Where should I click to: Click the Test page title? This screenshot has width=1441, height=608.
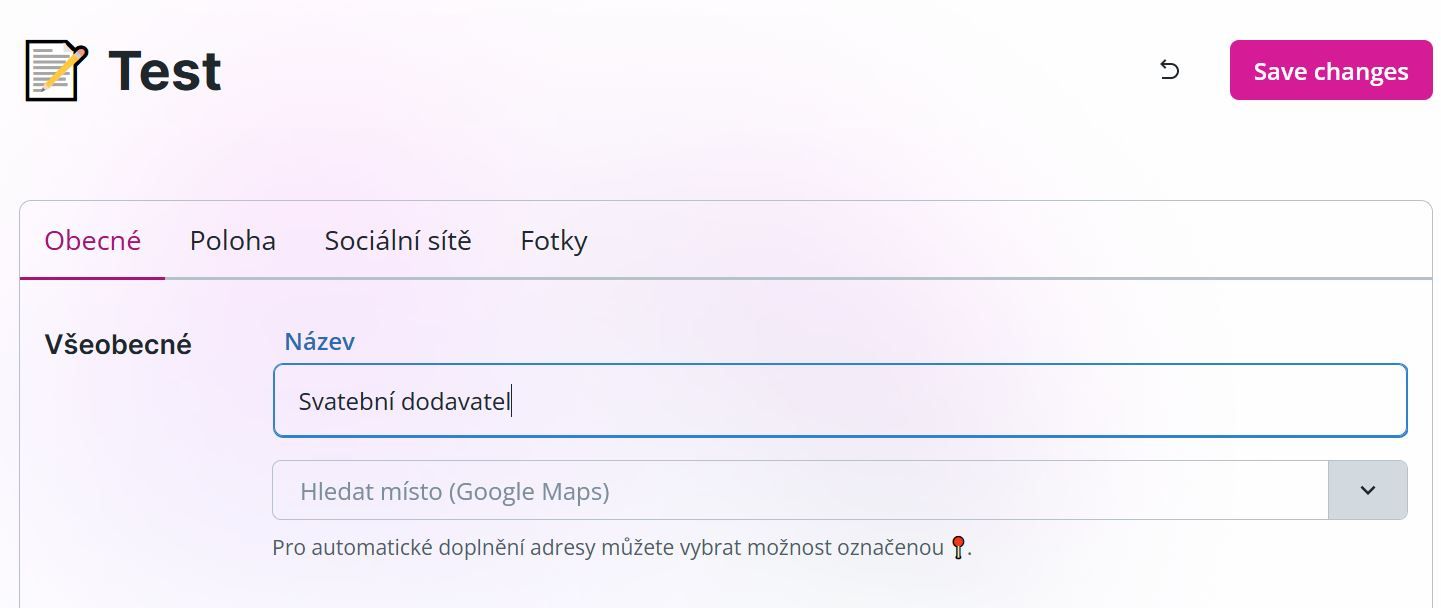165,71
